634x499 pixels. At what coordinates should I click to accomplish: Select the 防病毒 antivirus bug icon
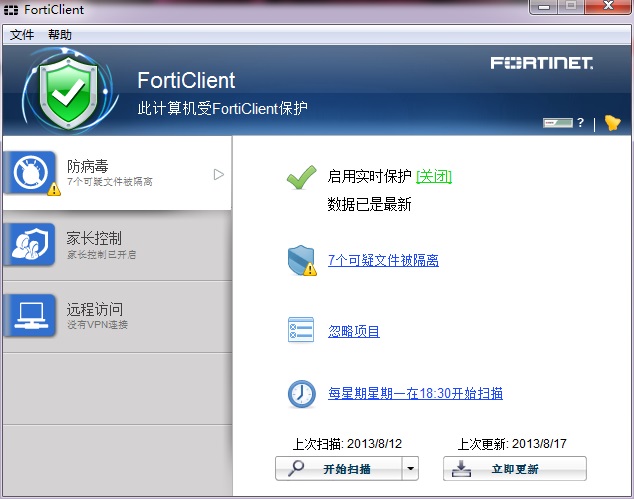tap(30, 172)
